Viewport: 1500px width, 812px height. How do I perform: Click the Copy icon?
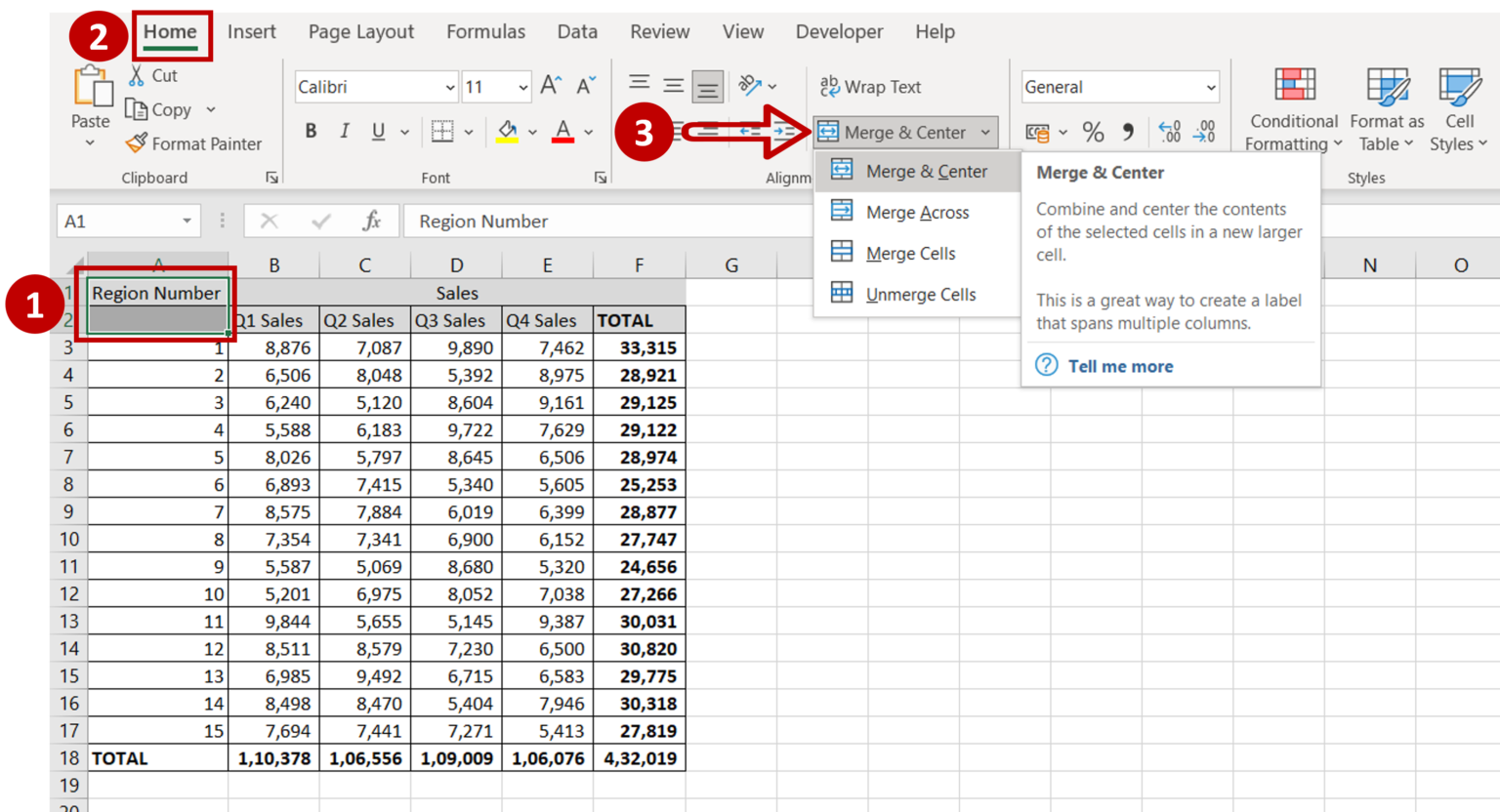138,109
